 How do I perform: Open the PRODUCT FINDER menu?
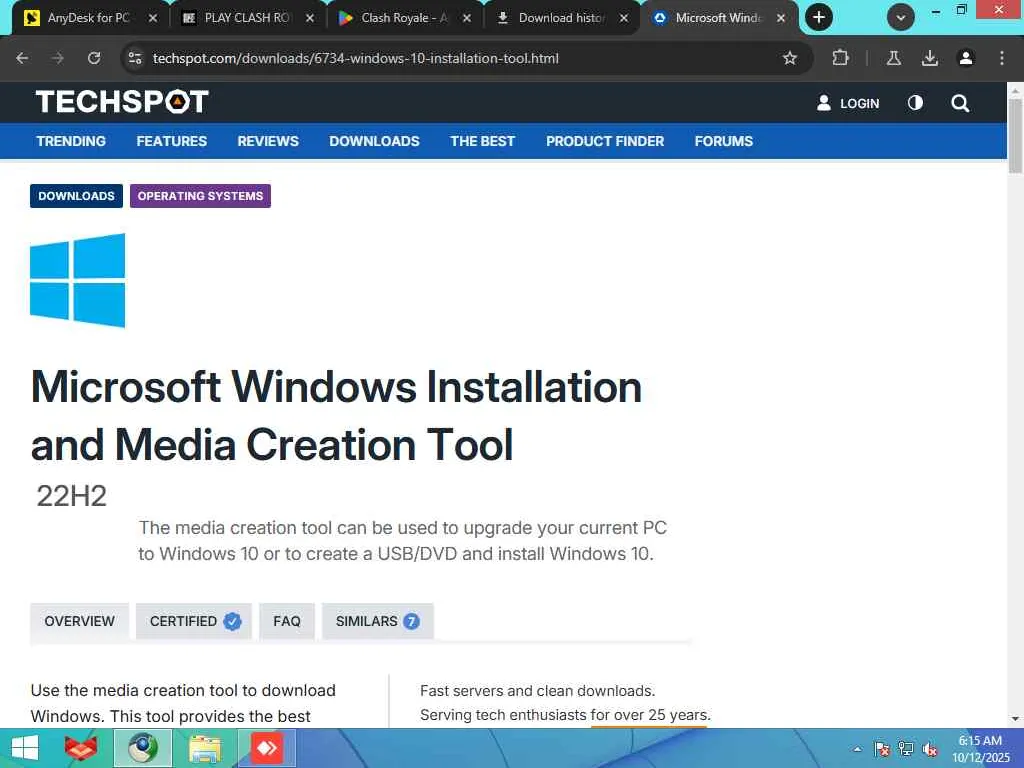pyautogui.click(x=605, y=141)
